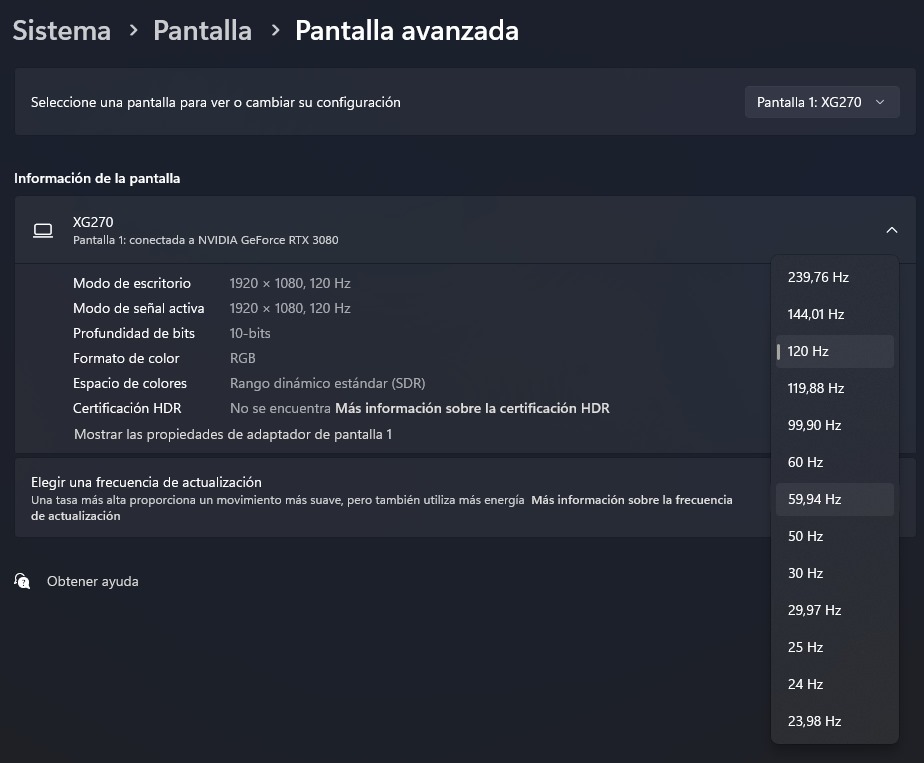Click the Obtener ayuda help icon
The width and height of the screenshot is (924, 763).
click(22, 581)
